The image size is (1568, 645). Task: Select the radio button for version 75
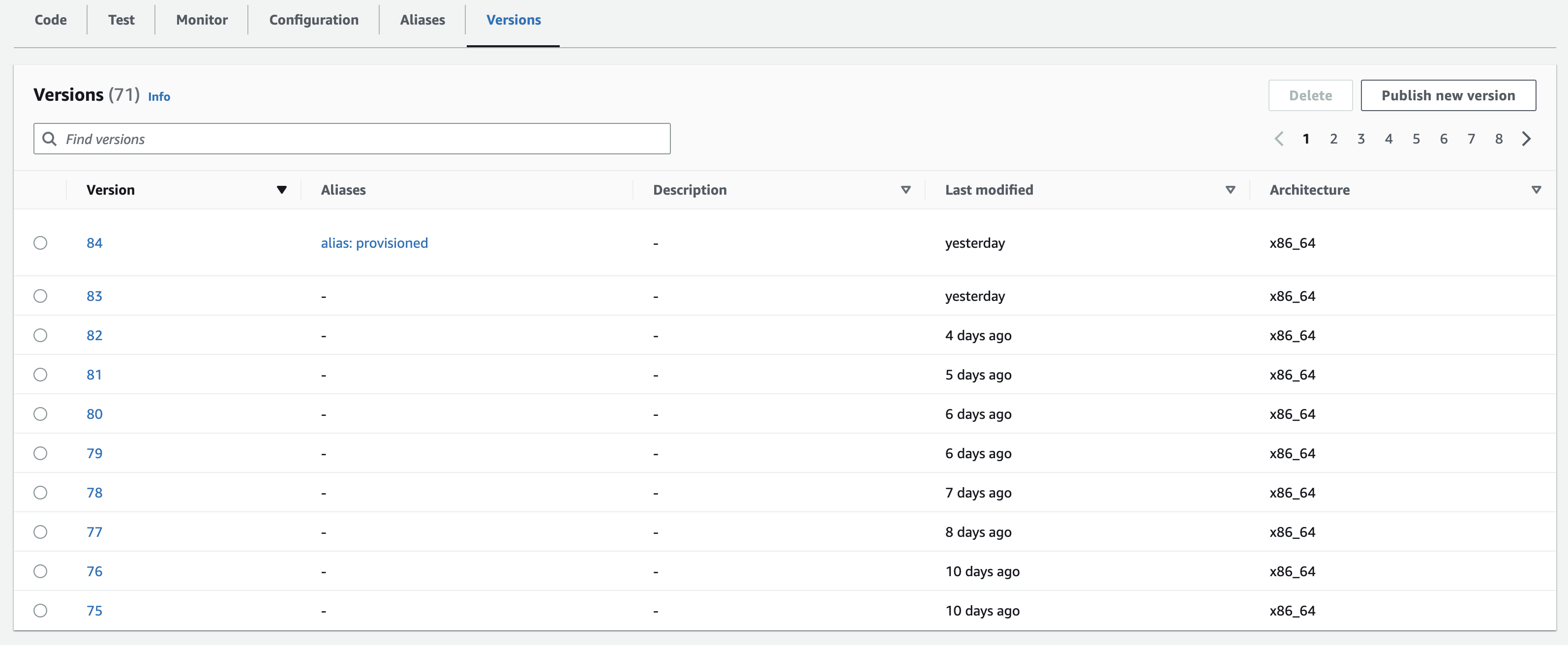coord(40,610)
